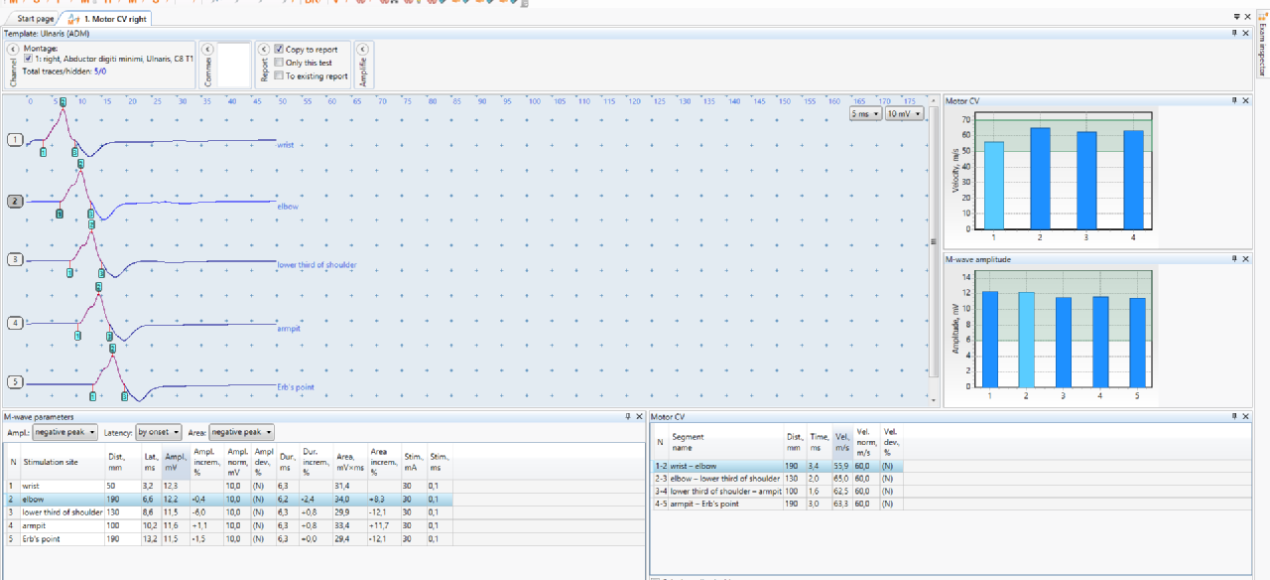Close the Motor CV chart panel
Viewport: 1270px width, 580px height.
click(x=1245, y=101)
